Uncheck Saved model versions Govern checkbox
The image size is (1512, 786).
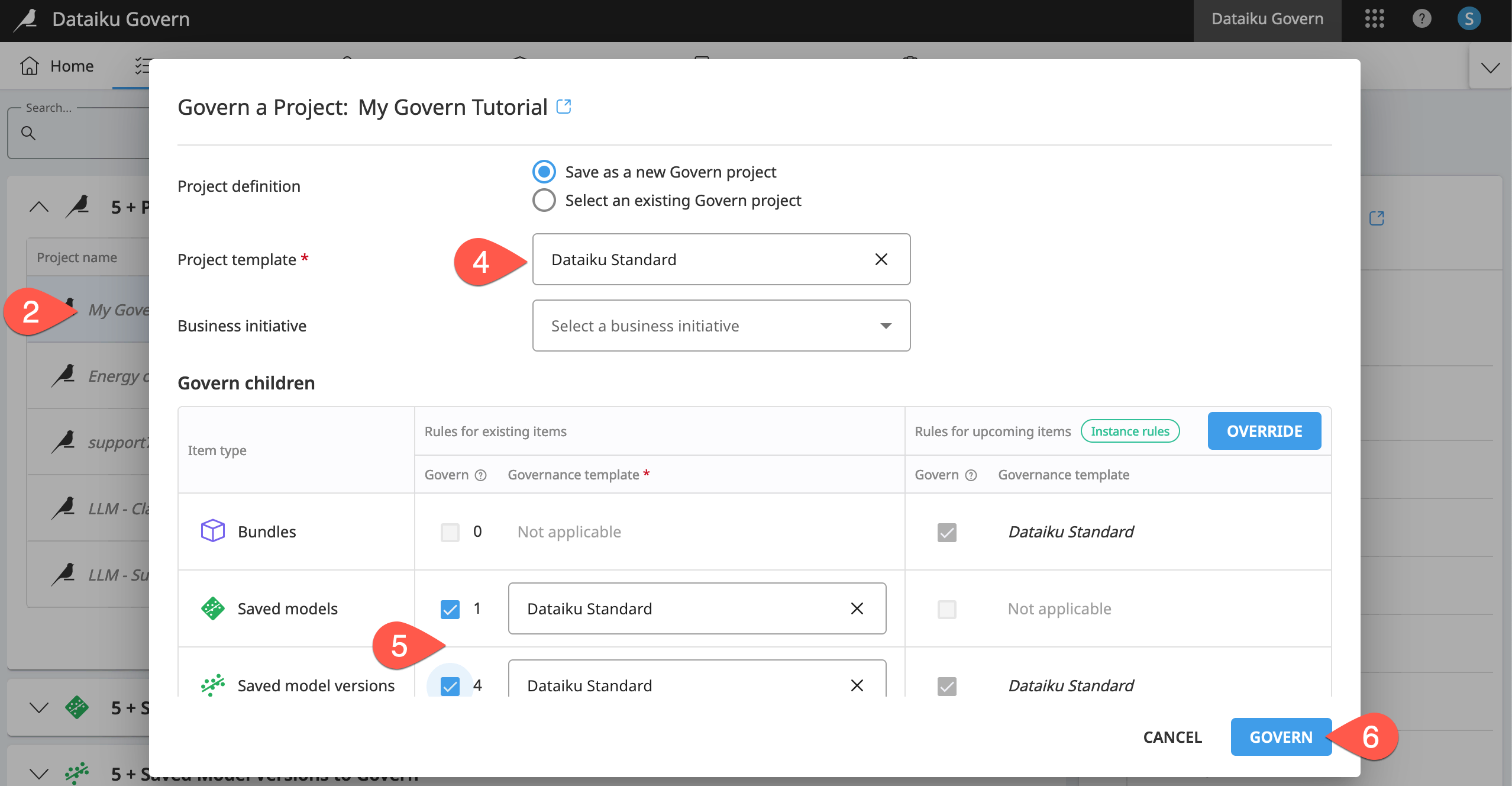pos(450,686)
